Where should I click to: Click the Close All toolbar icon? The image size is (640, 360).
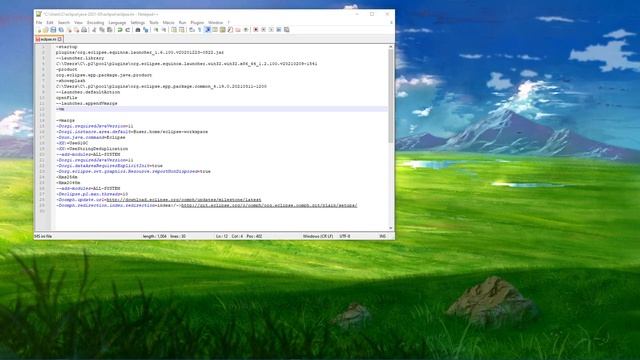(x=77, y=30)
